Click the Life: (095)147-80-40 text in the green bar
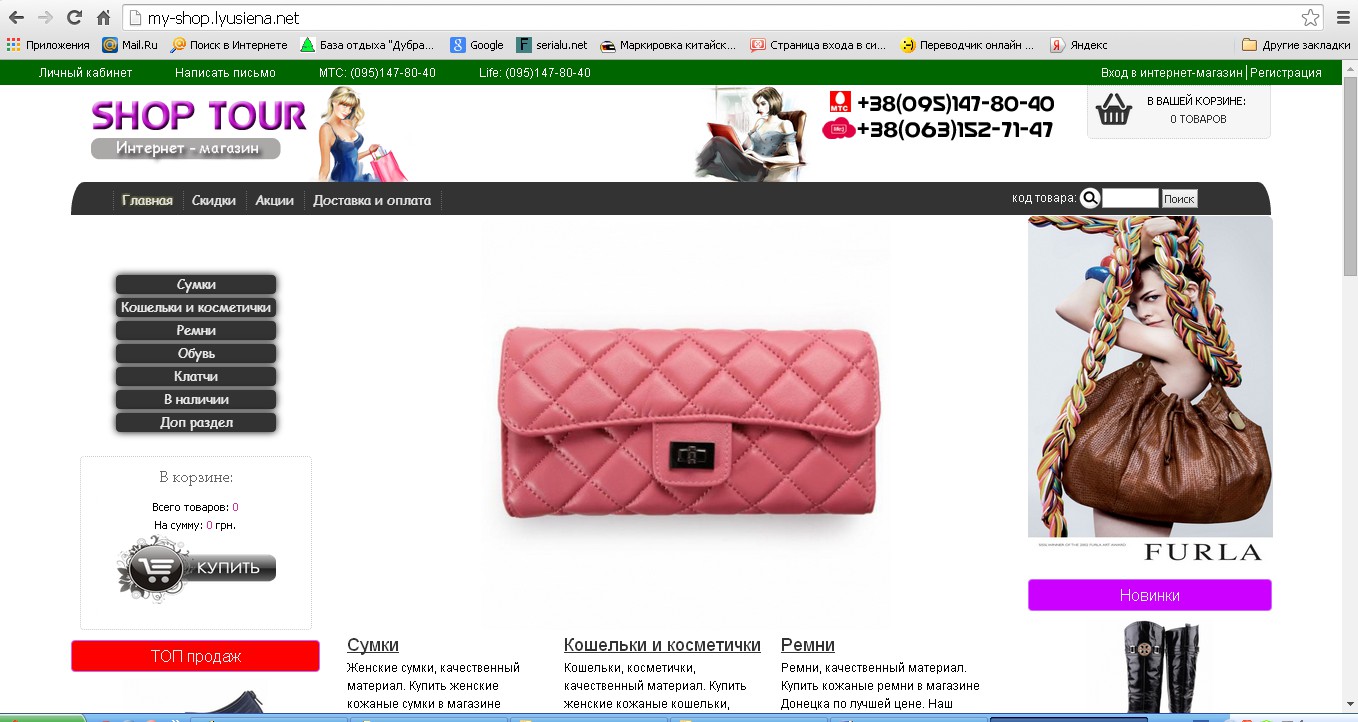1358x722 pixels. pos(535,73)
